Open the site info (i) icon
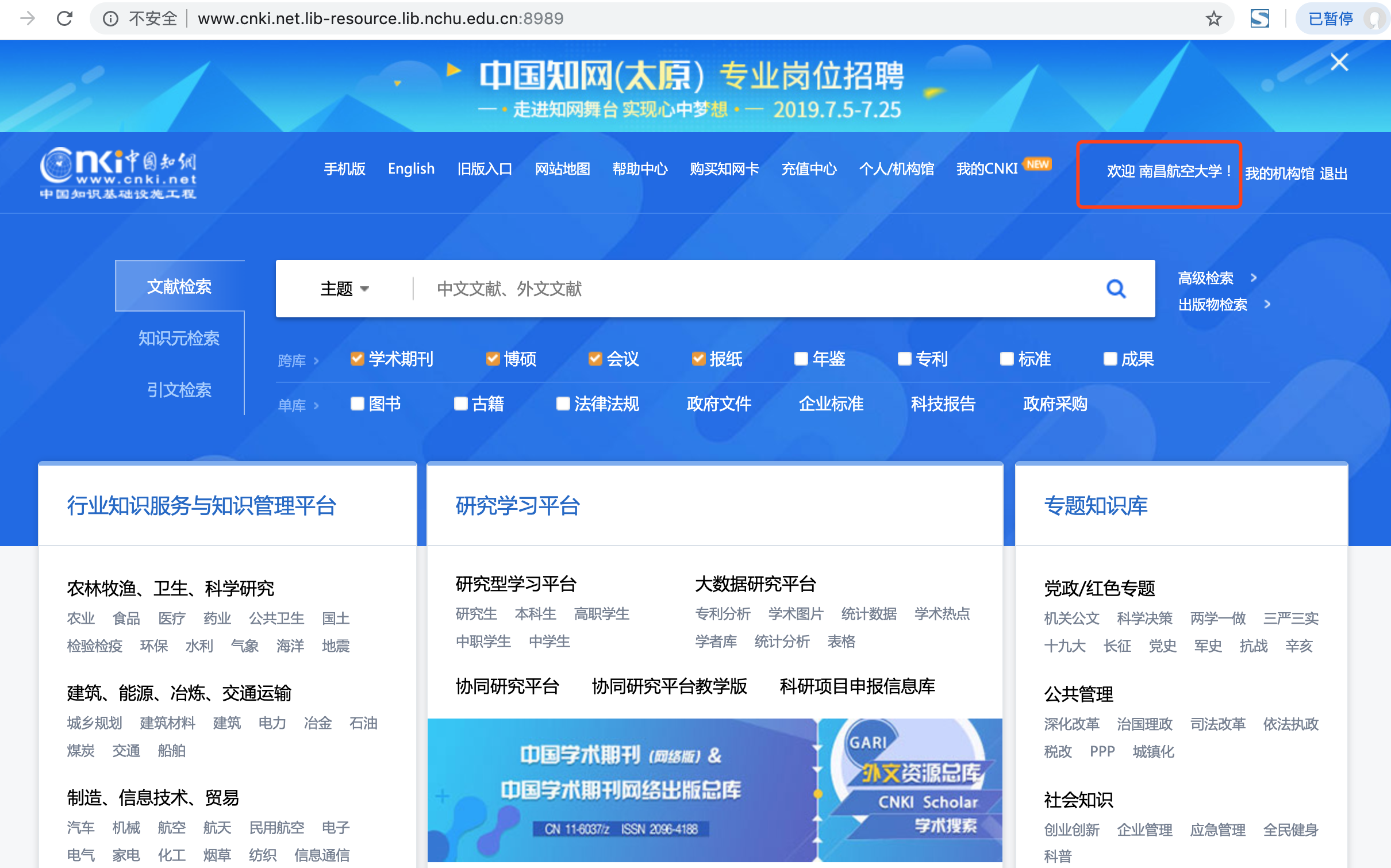The height and width of the screenshot is (868, 1391). 110,18
